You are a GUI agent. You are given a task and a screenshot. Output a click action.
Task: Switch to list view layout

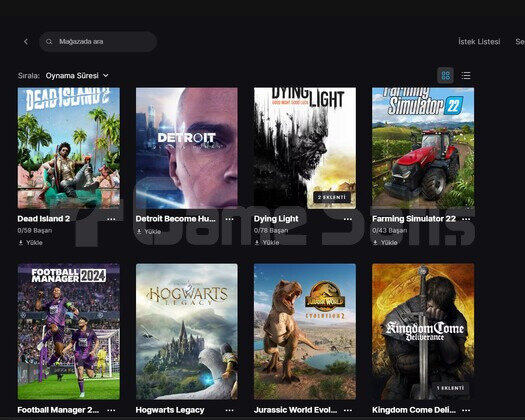coord(466,75)
